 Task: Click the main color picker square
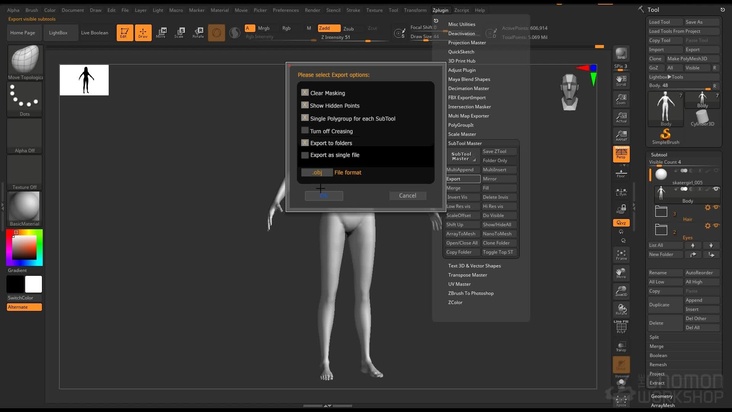pos(24,247)
